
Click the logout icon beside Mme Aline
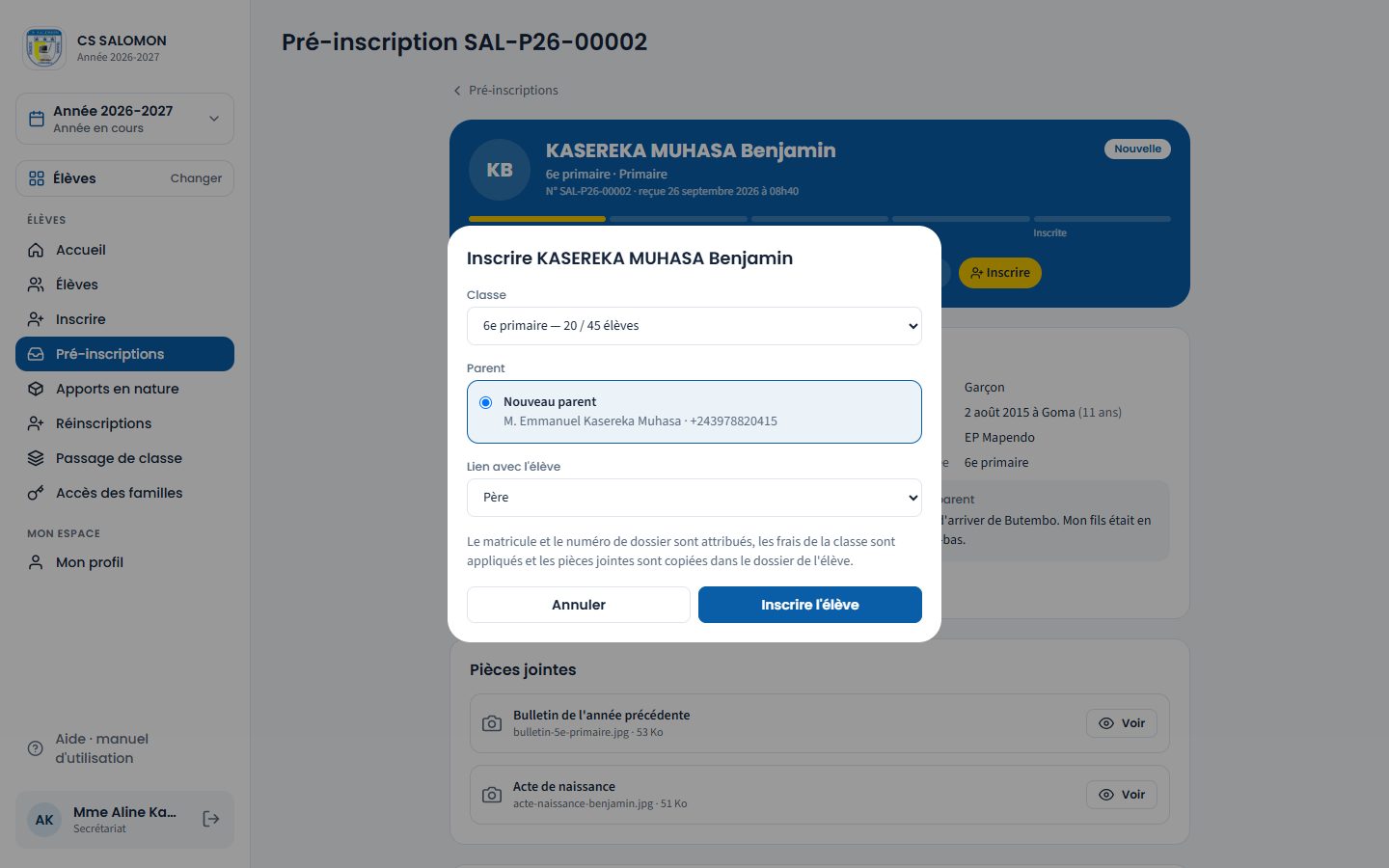coord(211,819)
